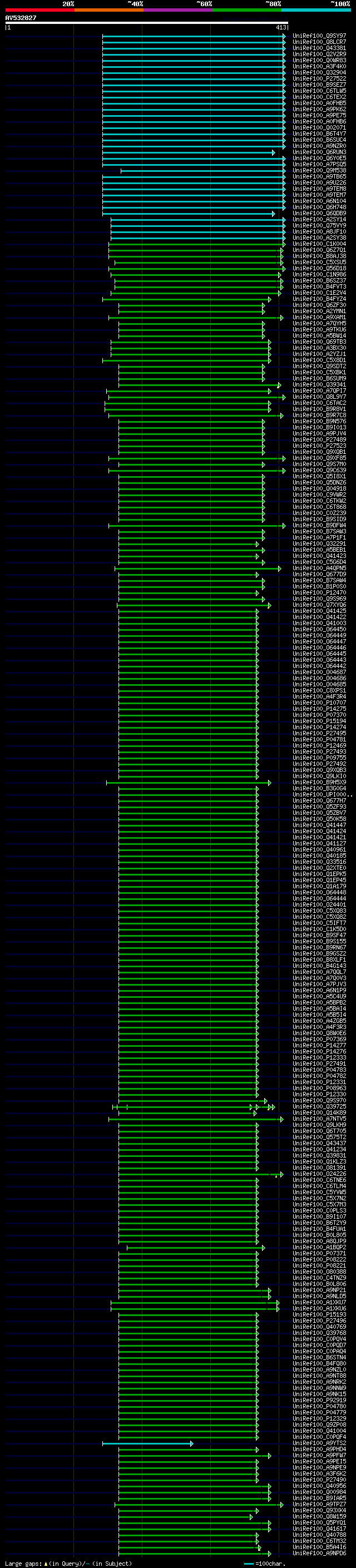This screenshot has height=1568, width=356.
Task: Select label UniRef100_P27489
Action: point(319,439)
